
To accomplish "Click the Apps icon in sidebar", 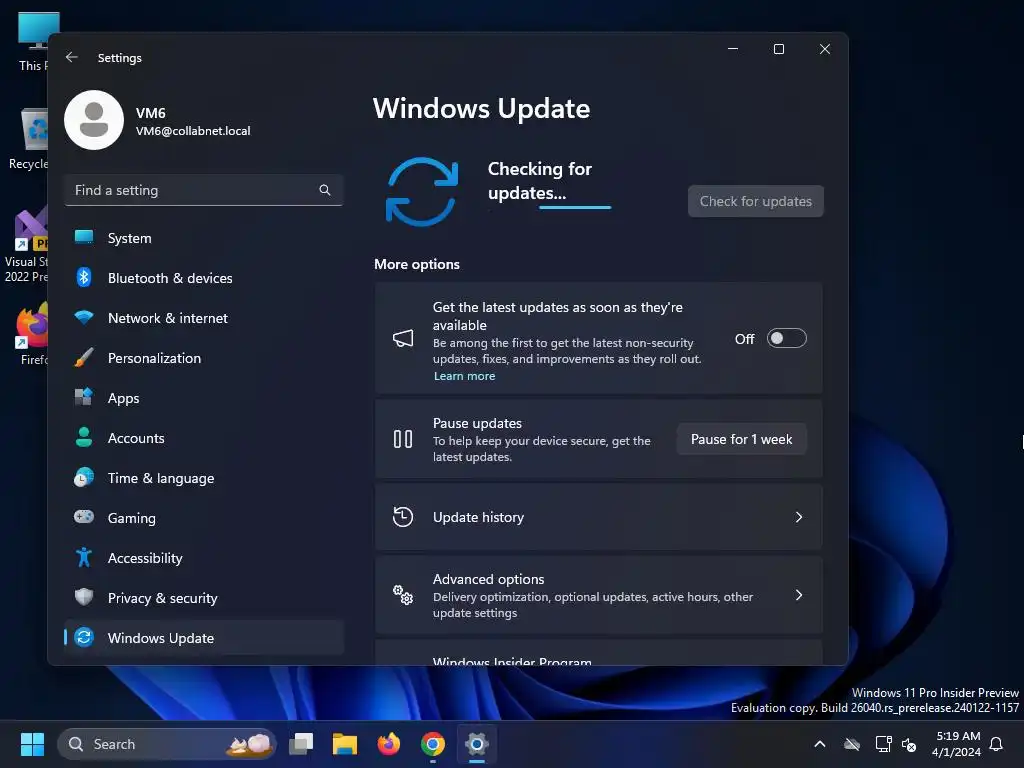I will pyautogui.click(x=84, y=398).
